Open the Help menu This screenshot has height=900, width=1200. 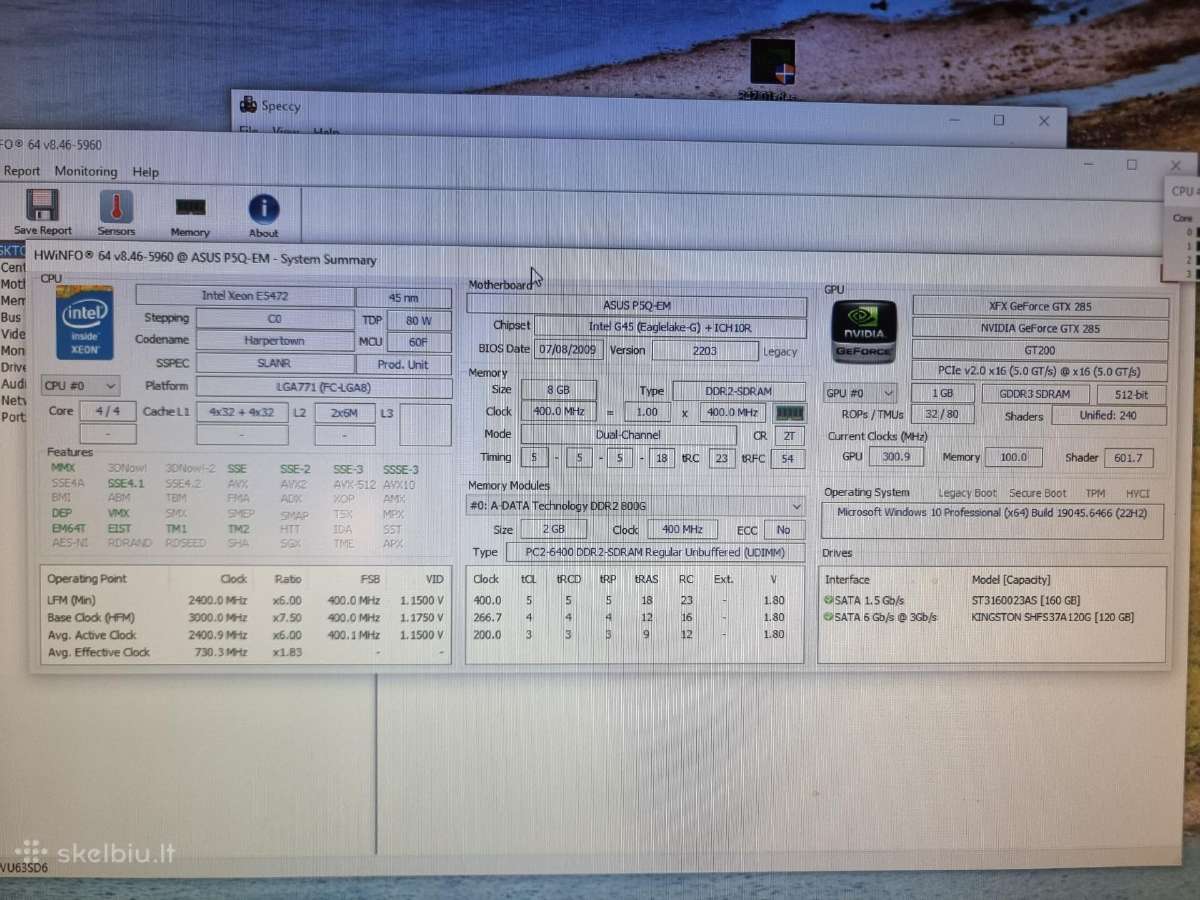pos(146,172)
